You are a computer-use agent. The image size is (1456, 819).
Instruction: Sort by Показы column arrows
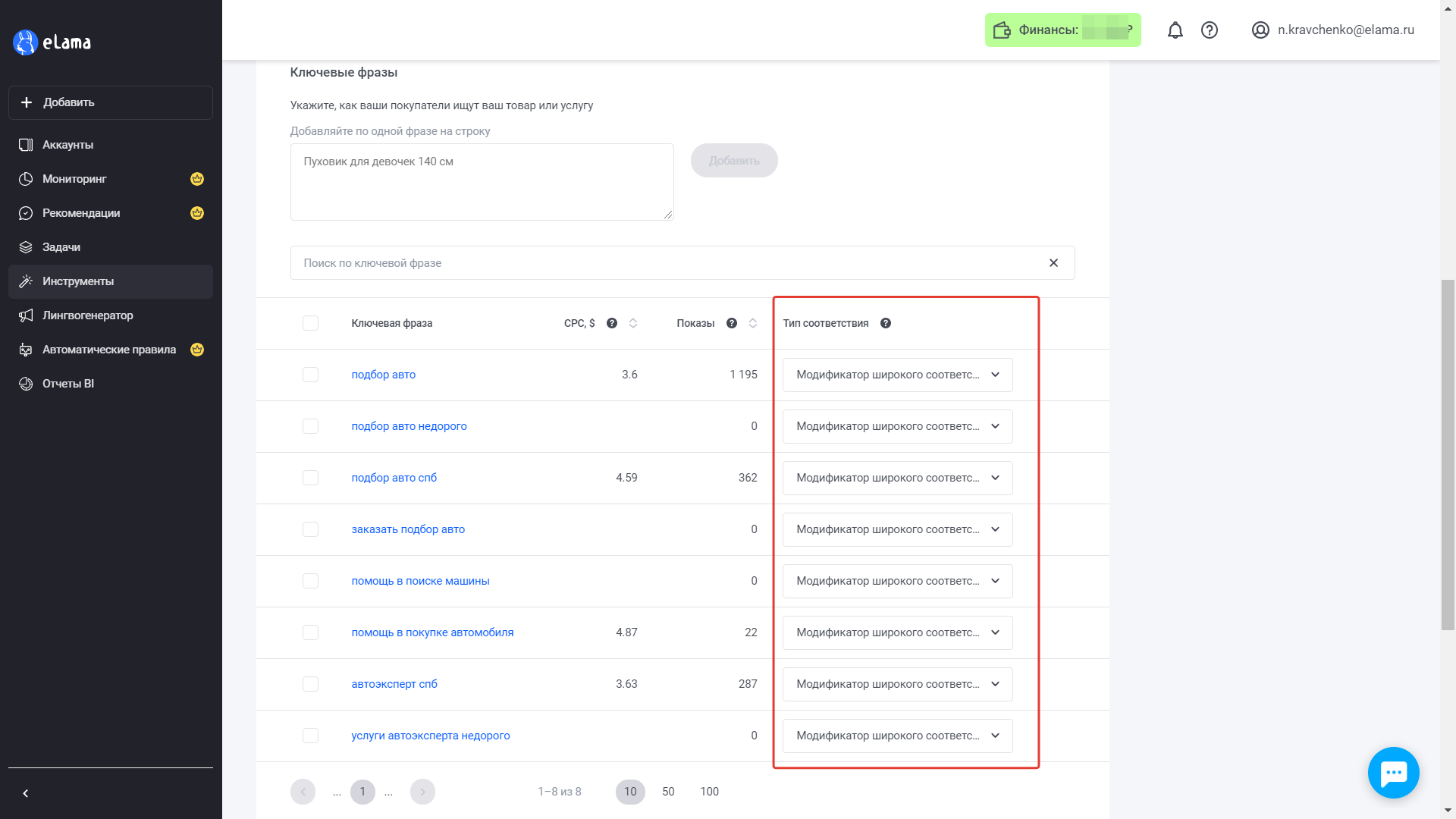(753, 323)
